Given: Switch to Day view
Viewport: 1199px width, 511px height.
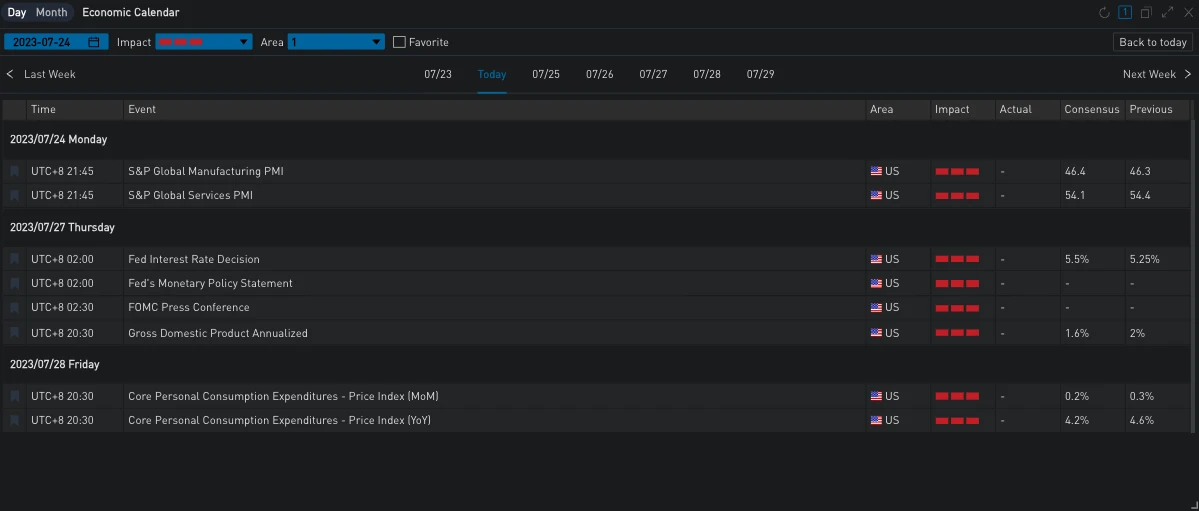Looking at the screenshot, I should (x=17, y=13).
